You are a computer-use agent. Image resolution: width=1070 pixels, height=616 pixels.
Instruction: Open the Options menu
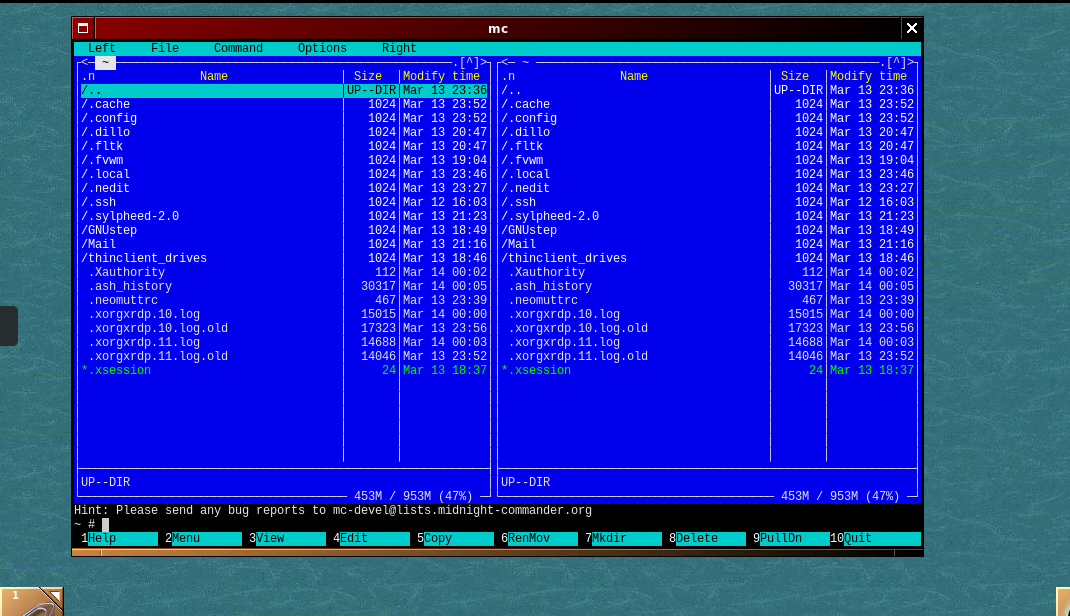pyautogui.click(x=322, y=48)
